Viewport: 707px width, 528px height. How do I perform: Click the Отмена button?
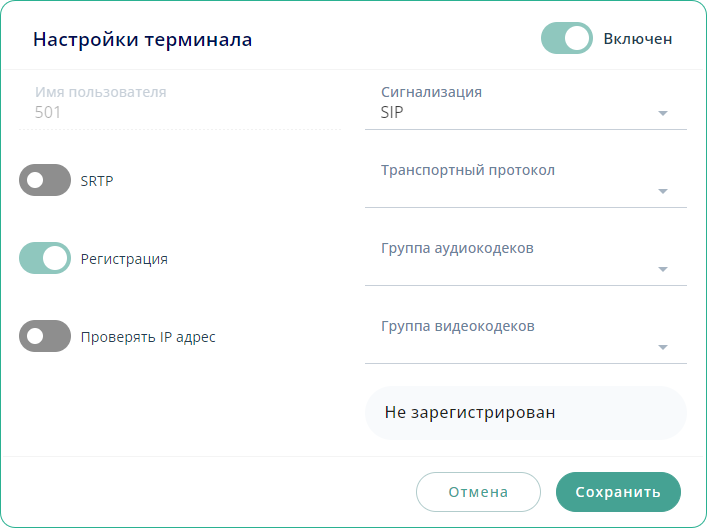pyautogui.click(x=478, y=492)
